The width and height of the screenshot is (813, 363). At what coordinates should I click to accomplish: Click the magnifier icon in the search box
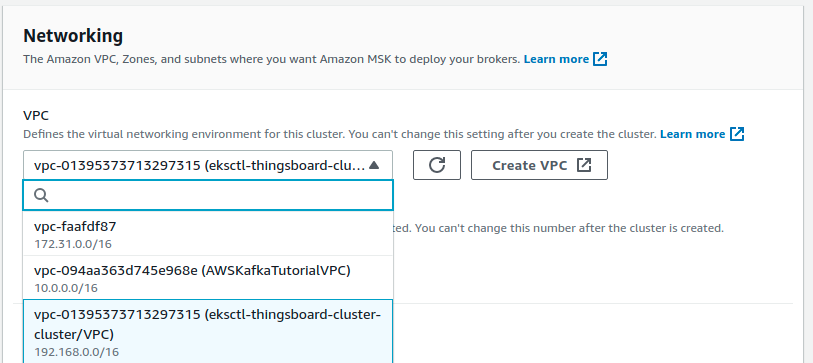[x=41, y=195]
